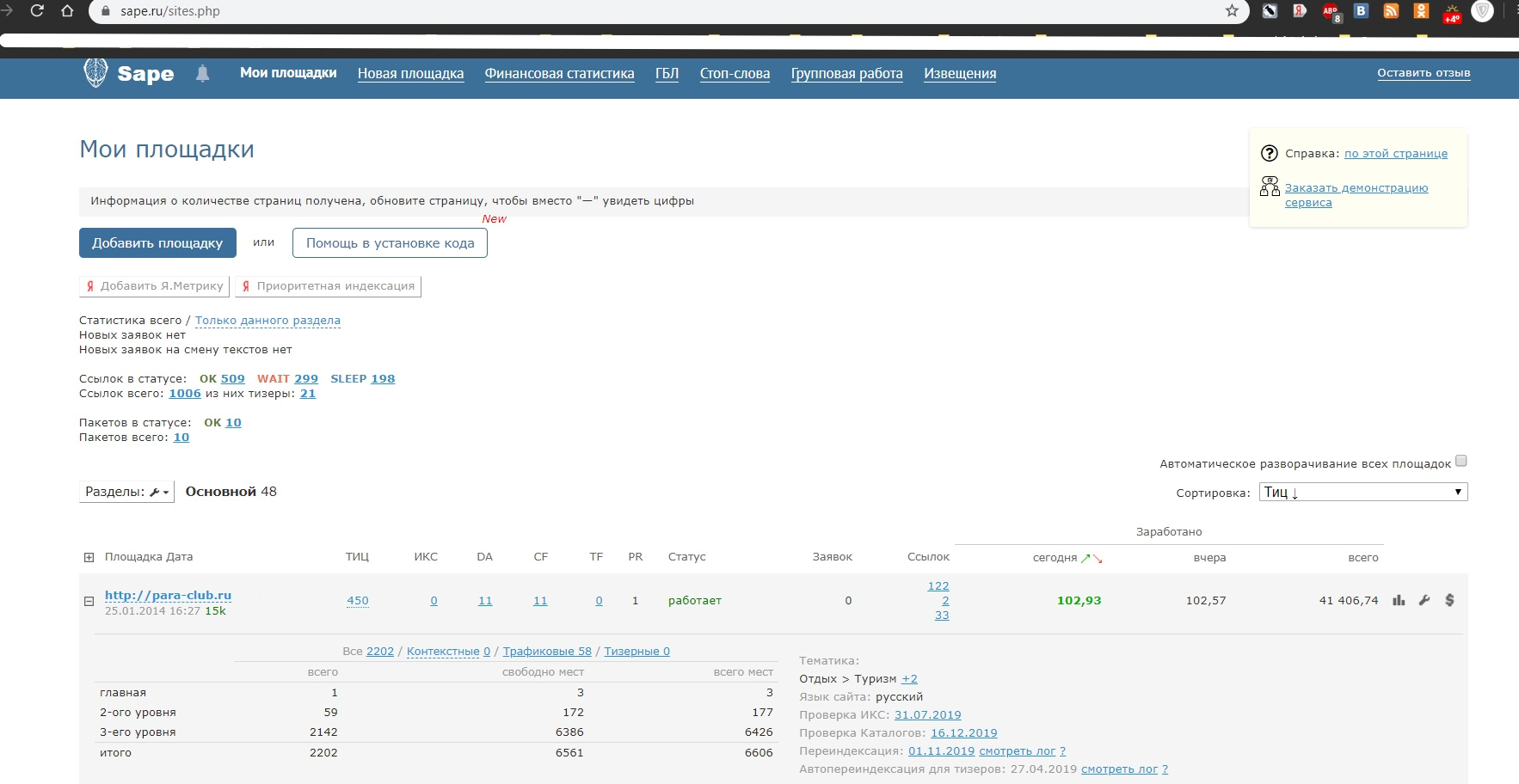Open the Adblock Plus extension icon
The height and width of the screenshot is (784, 1519).
pyautogui.click(x=1331, y=11)
